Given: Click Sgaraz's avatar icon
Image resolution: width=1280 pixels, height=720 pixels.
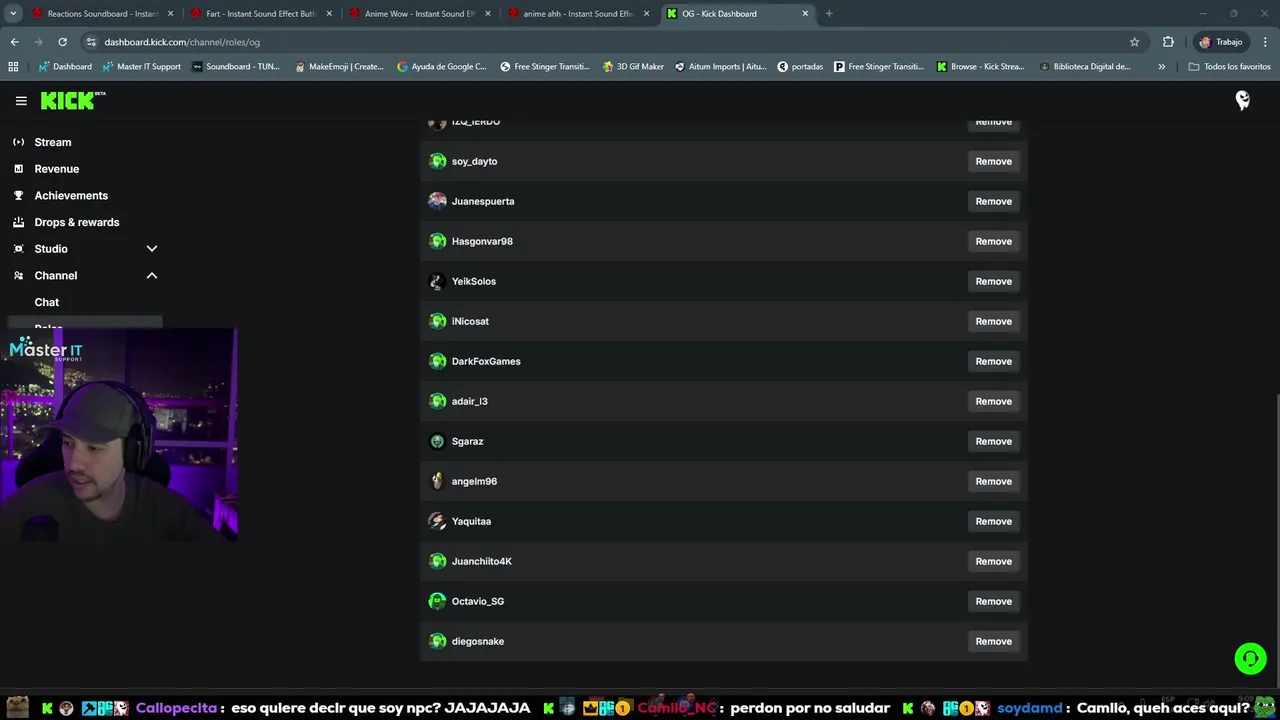Looking at the screenshot, I should tap(437, 441).
